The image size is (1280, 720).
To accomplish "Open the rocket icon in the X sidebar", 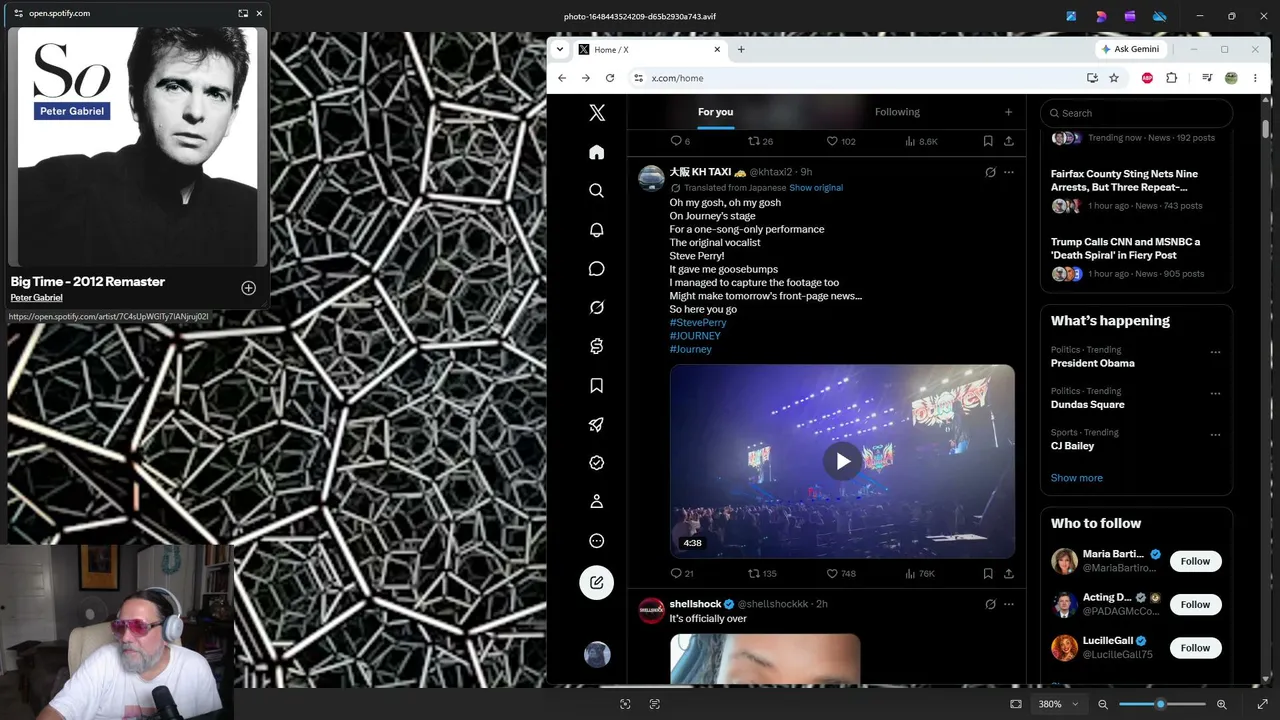I will coord(597,425).
